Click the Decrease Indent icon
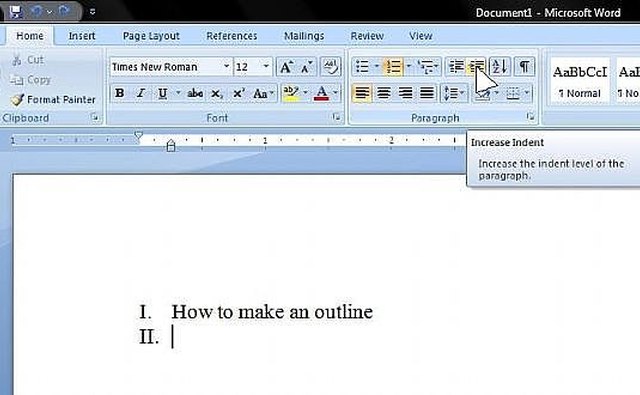This screenshot has width=640, height=395. point(456,67)
